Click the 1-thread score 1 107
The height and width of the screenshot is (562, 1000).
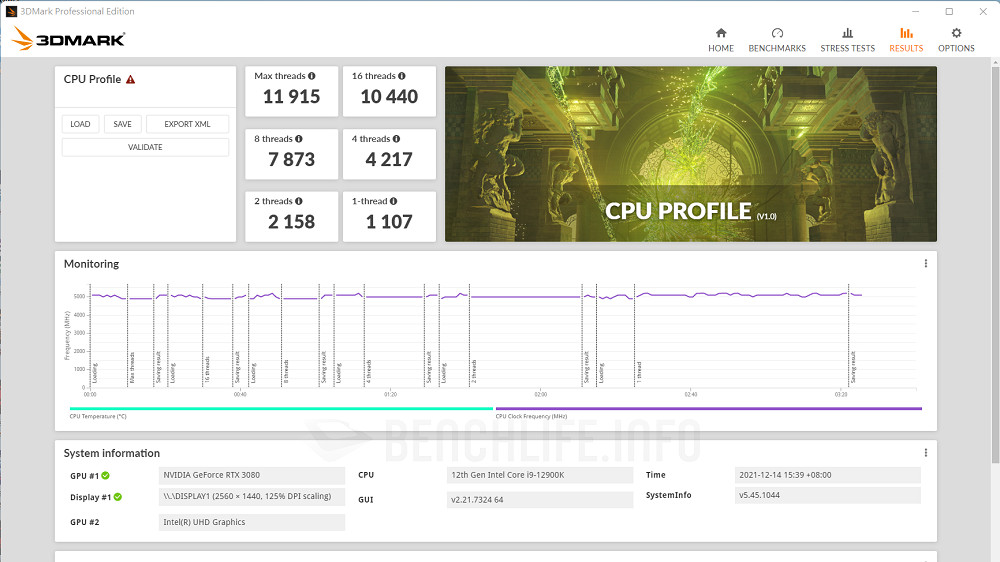389,221
